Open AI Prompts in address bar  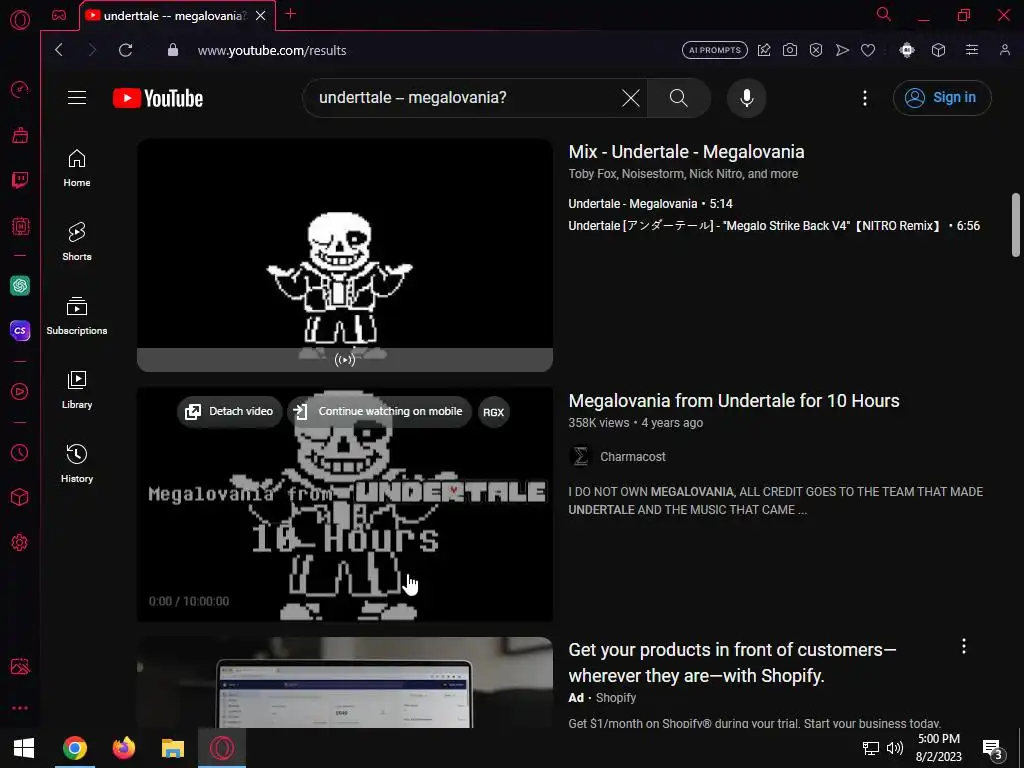[x=714, y=50]
